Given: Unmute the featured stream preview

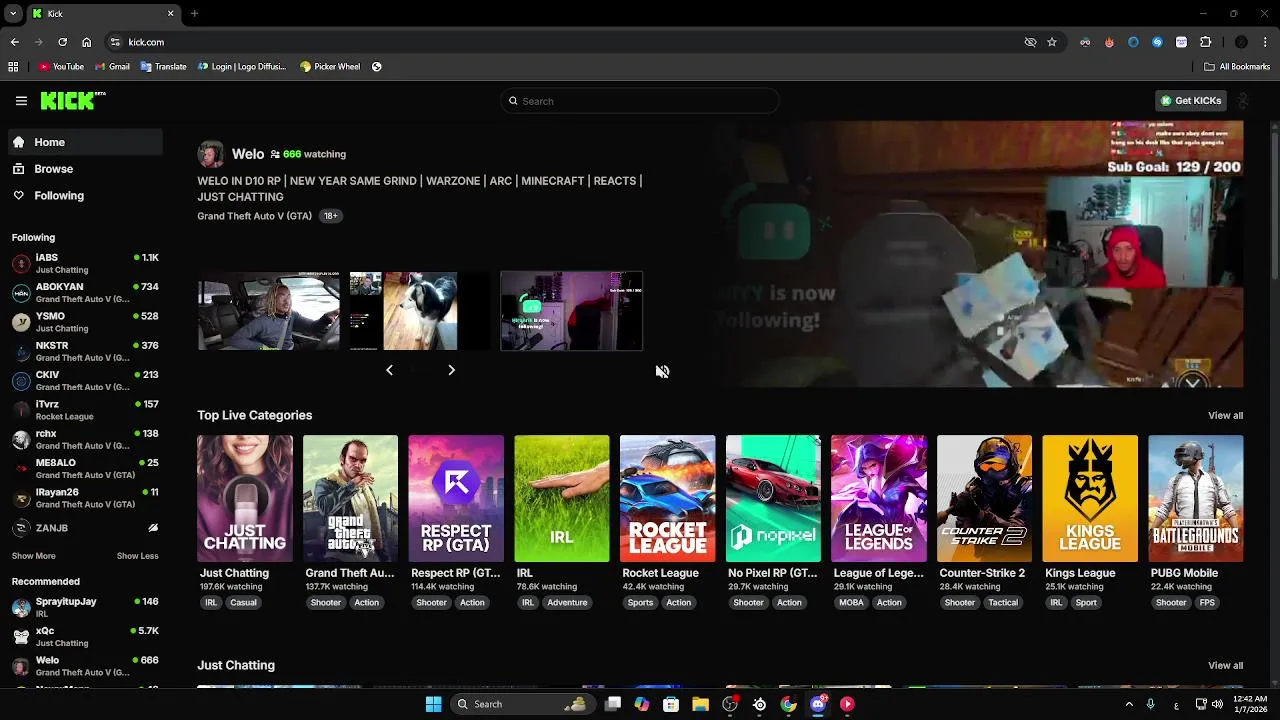Looking at the screenshot, I should (x=662, y=371).
